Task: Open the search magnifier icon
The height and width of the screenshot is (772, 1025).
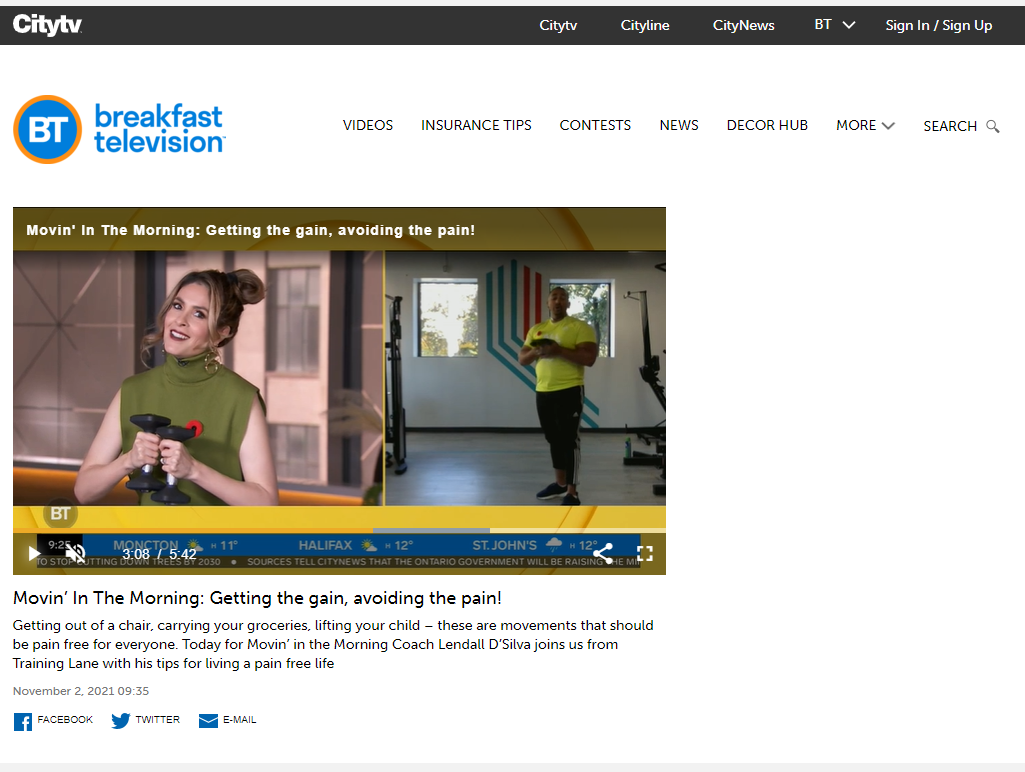Action: 993,126
